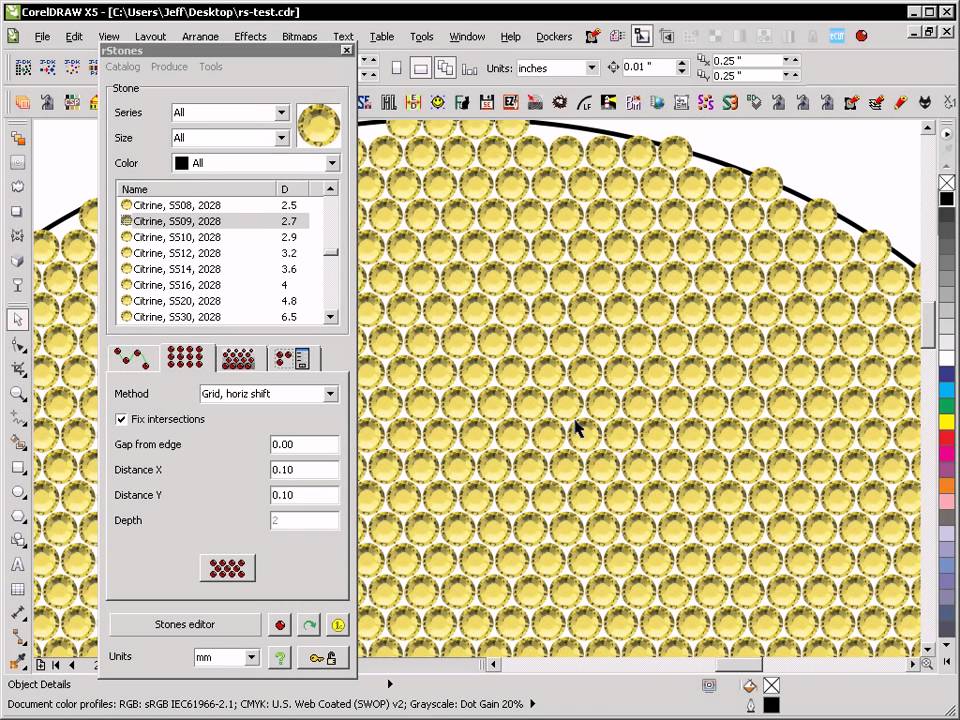Click the eCut toolbar icon
The height and width of the screenshot is (720, 960).
coord(837,36)
